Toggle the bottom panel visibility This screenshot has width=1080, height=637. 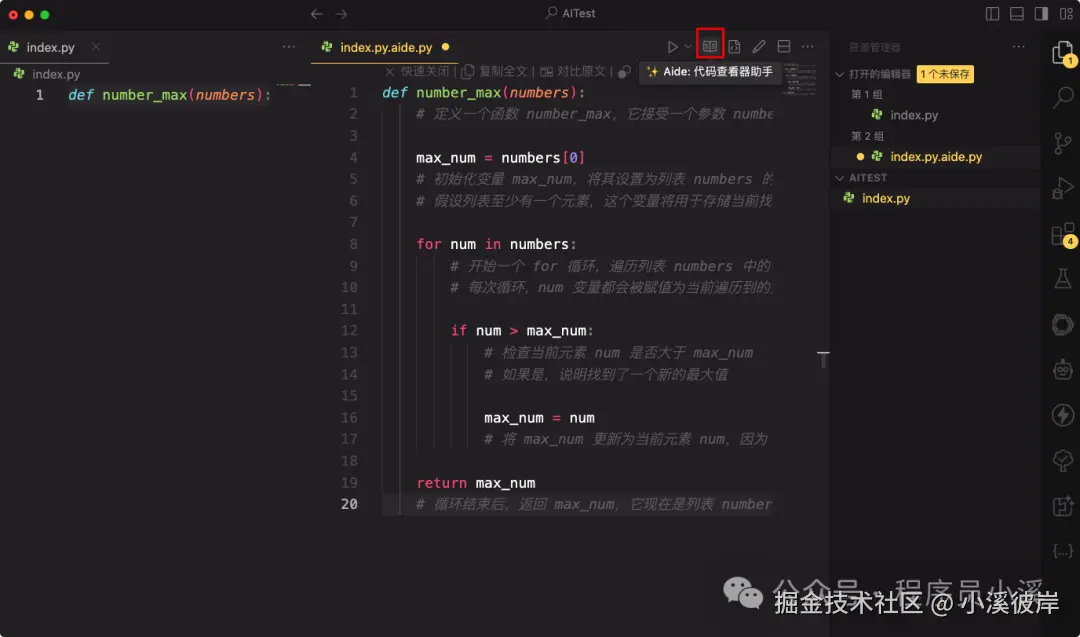coord(1015,13)
